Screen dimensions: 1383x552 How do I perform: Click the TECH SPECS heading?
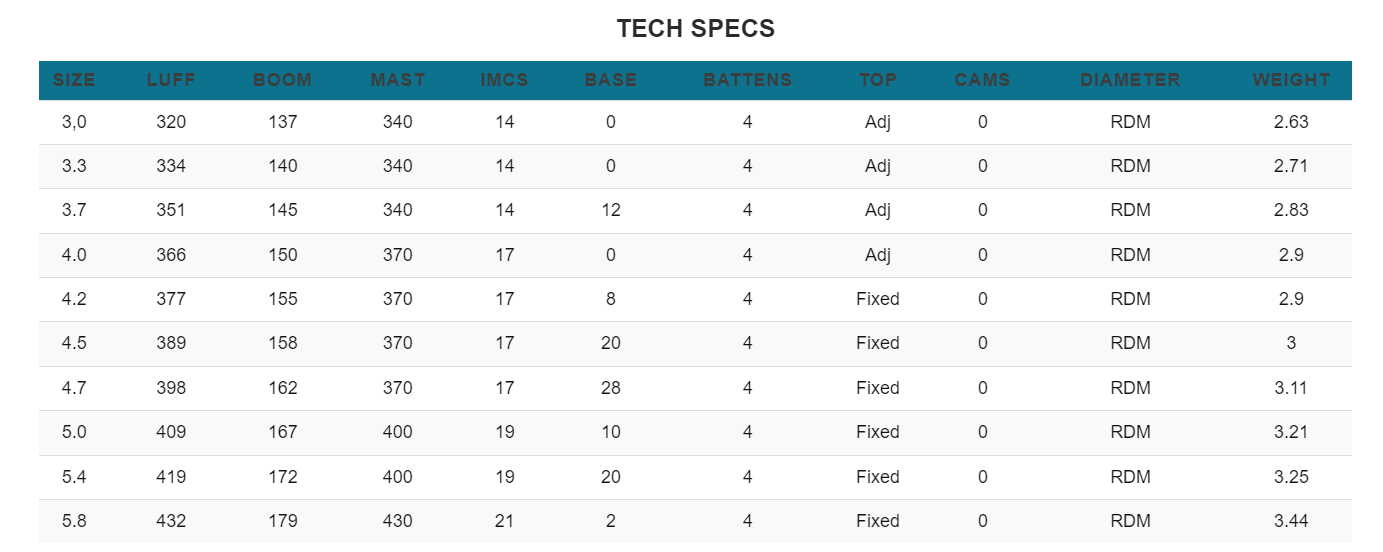coord(696,28)
